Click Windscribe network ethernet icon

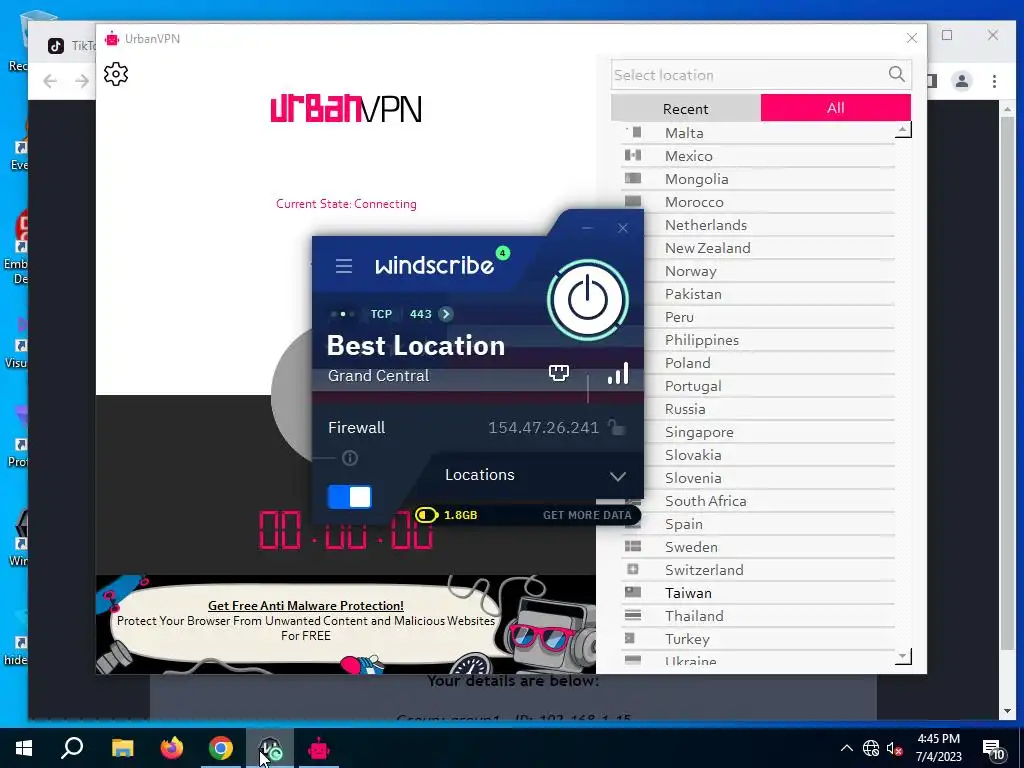pos(558,373)
